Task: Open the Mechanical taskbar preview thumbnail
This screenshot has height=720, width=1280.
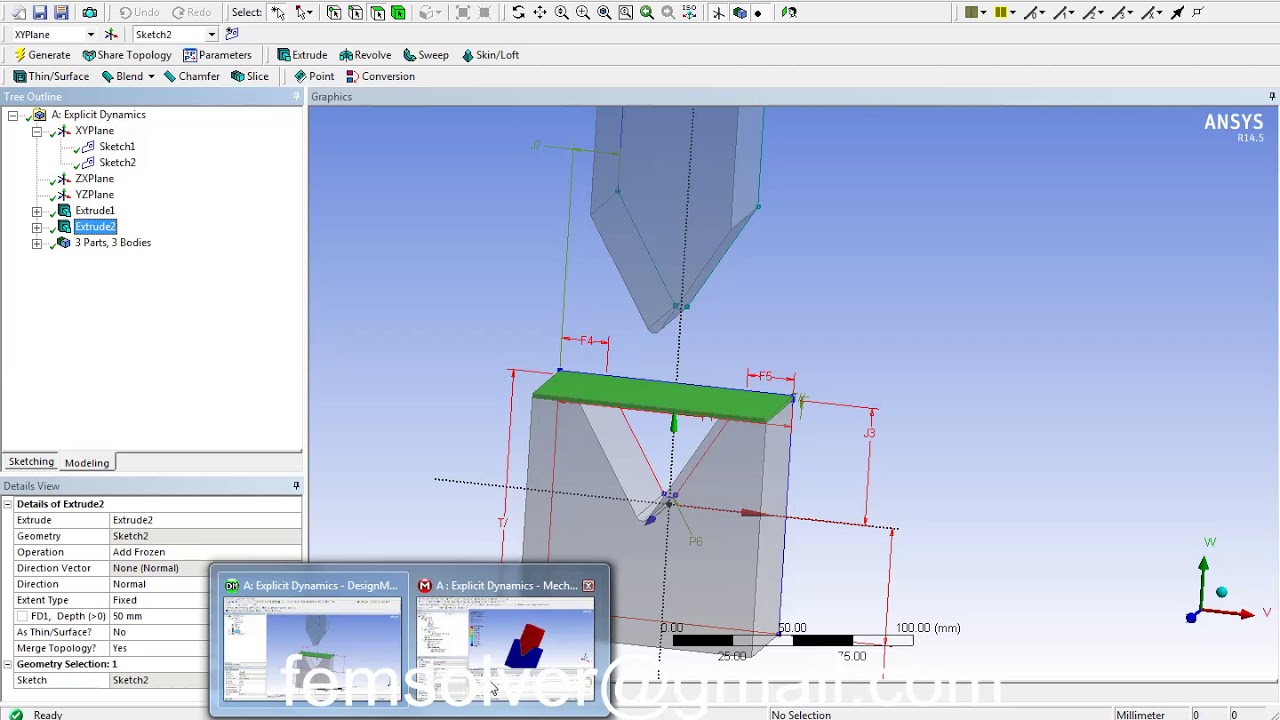Action: click(x=506, y=648)
